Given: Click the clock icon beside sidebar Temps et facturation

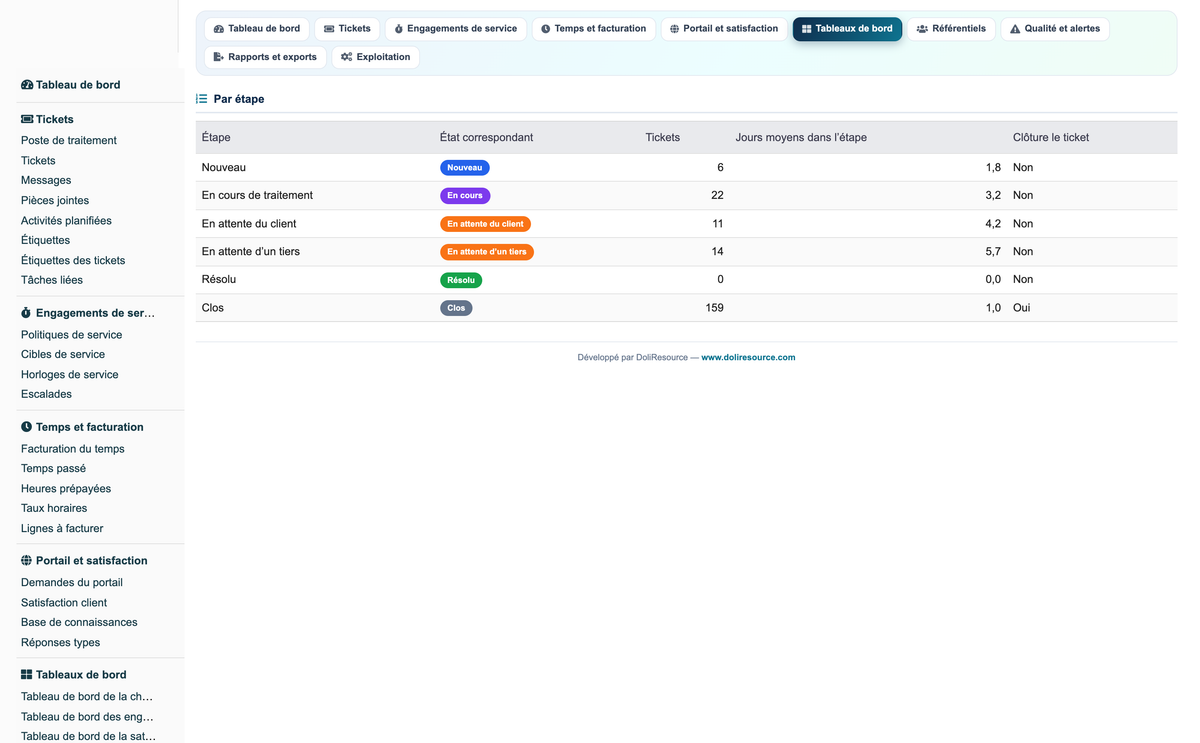Looking at the screenshot, I should pyautogui.click(x=27, y=427).
